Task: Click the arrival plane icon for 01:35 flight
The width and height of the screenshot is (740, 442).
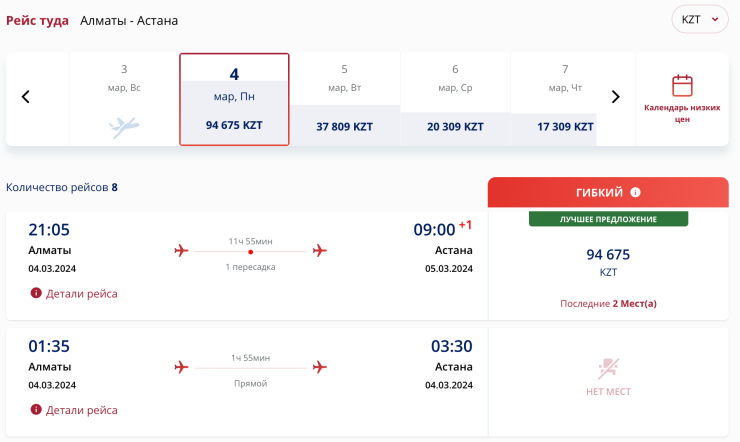Action: 320,367
